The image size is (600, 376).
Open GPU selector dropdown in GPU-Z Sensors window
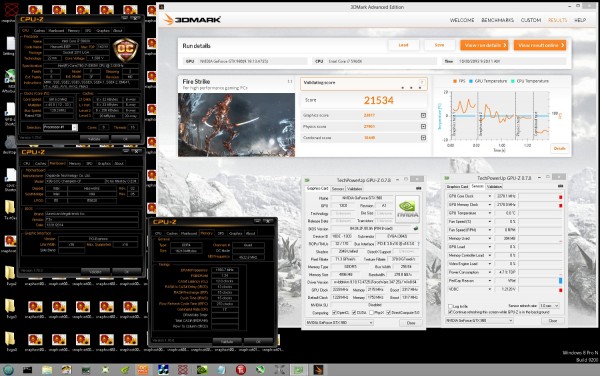(x=479, y=321)
